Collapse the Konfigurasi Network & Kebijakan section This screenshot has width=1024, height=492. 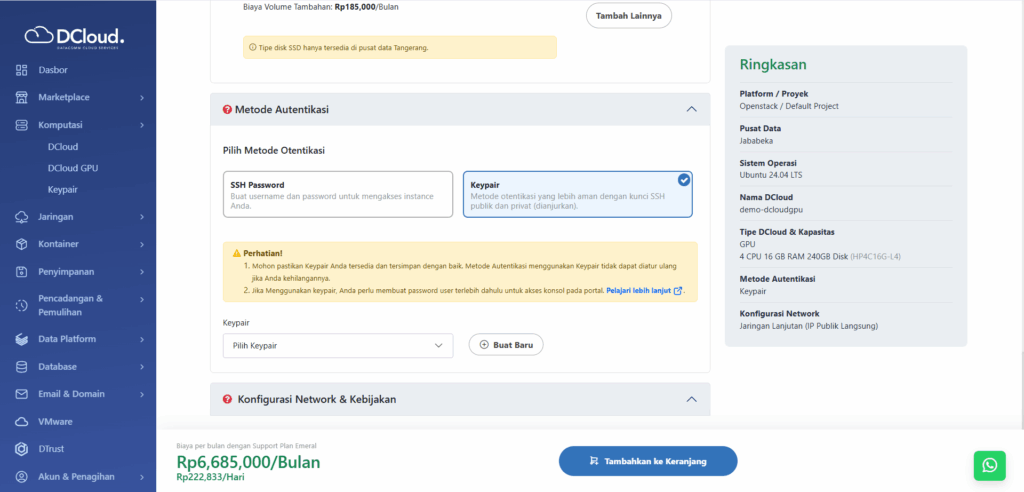(x=690, y=399)
